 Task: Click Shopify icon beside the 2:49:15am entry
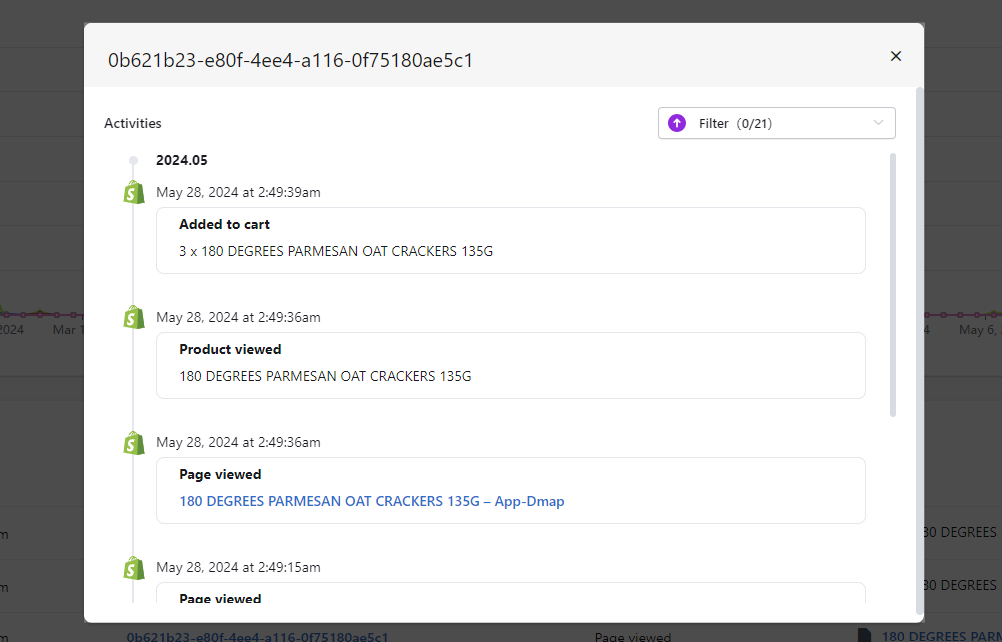(x=134, y=567)
